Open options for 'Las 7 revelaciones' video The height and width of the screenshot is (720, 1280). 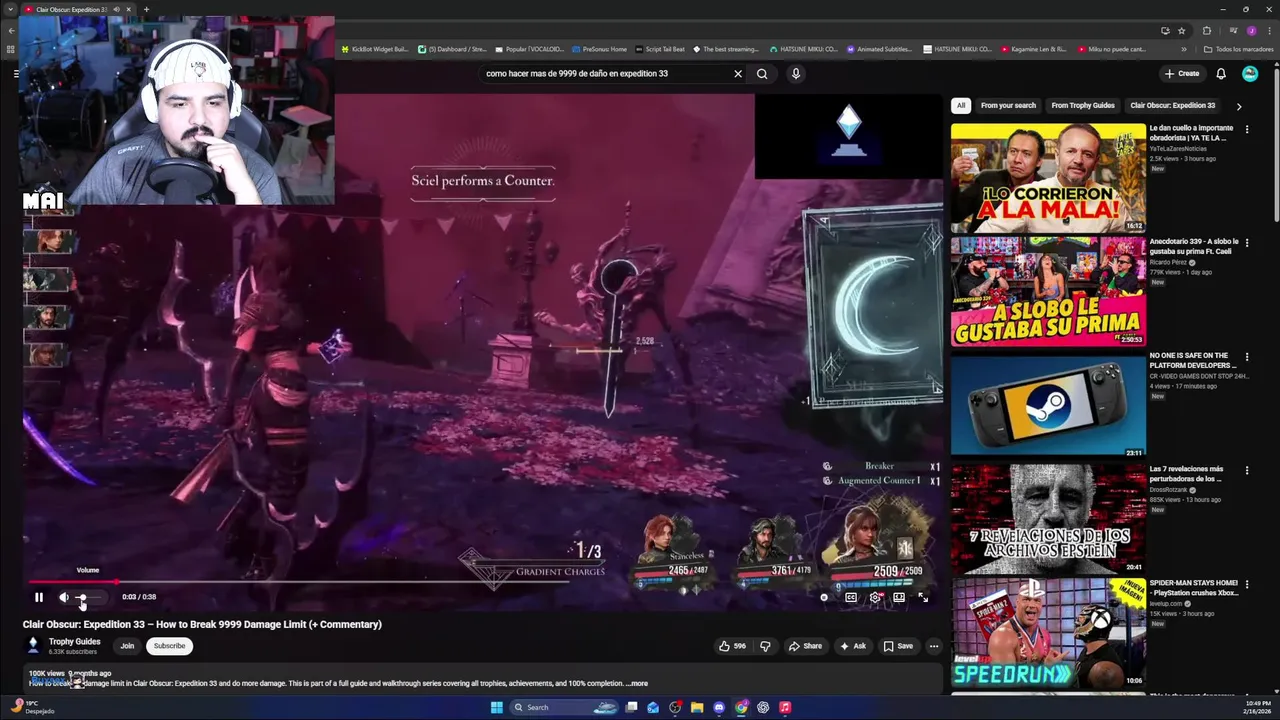1246,470
